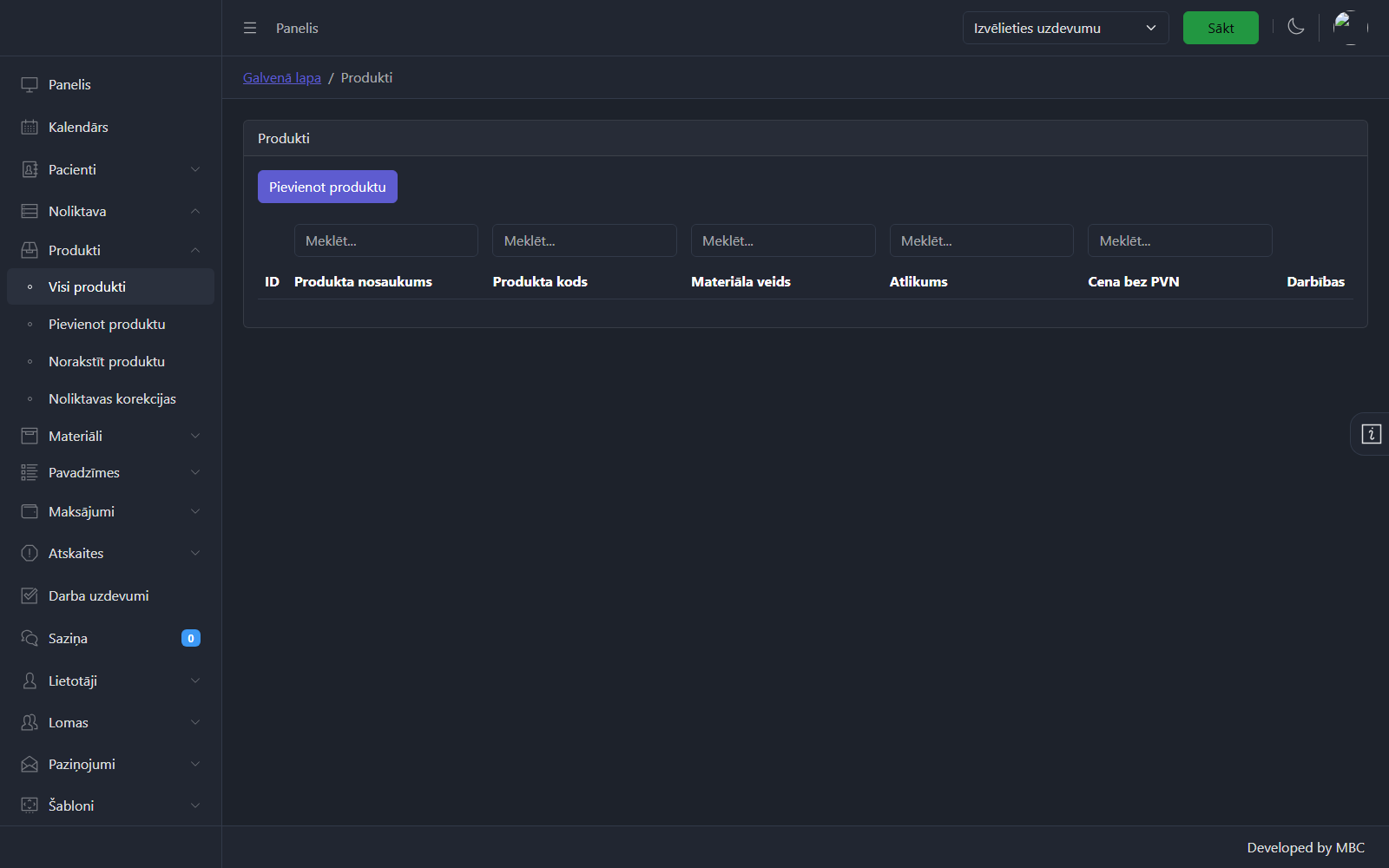
Task: Click the Lomas people icon
Action: [30, 722]
